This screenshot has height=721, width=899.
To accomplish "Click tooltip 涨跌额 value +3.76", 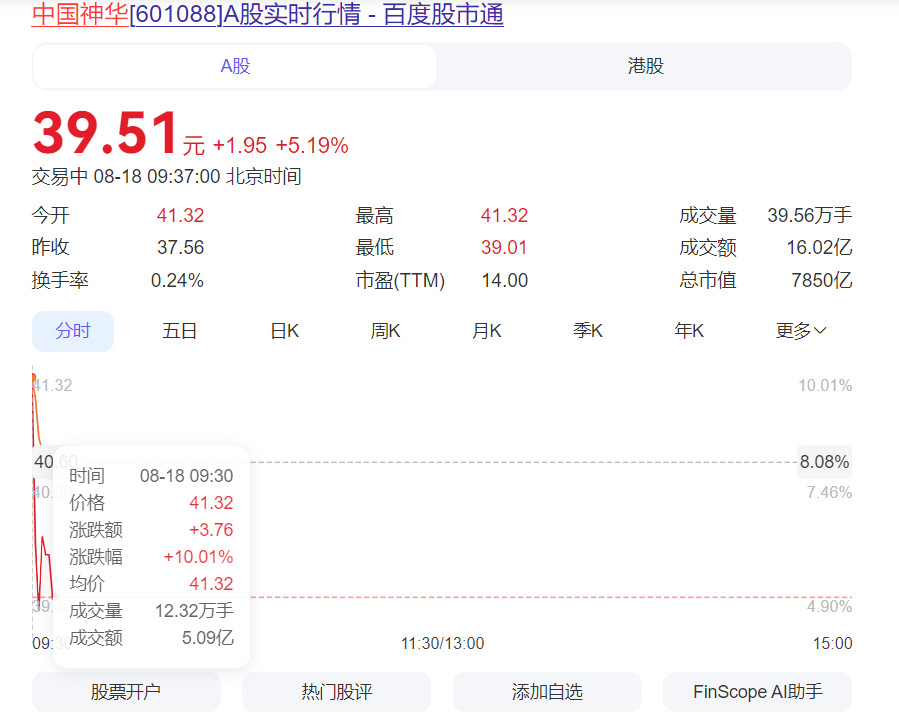I will click(211, 530).
